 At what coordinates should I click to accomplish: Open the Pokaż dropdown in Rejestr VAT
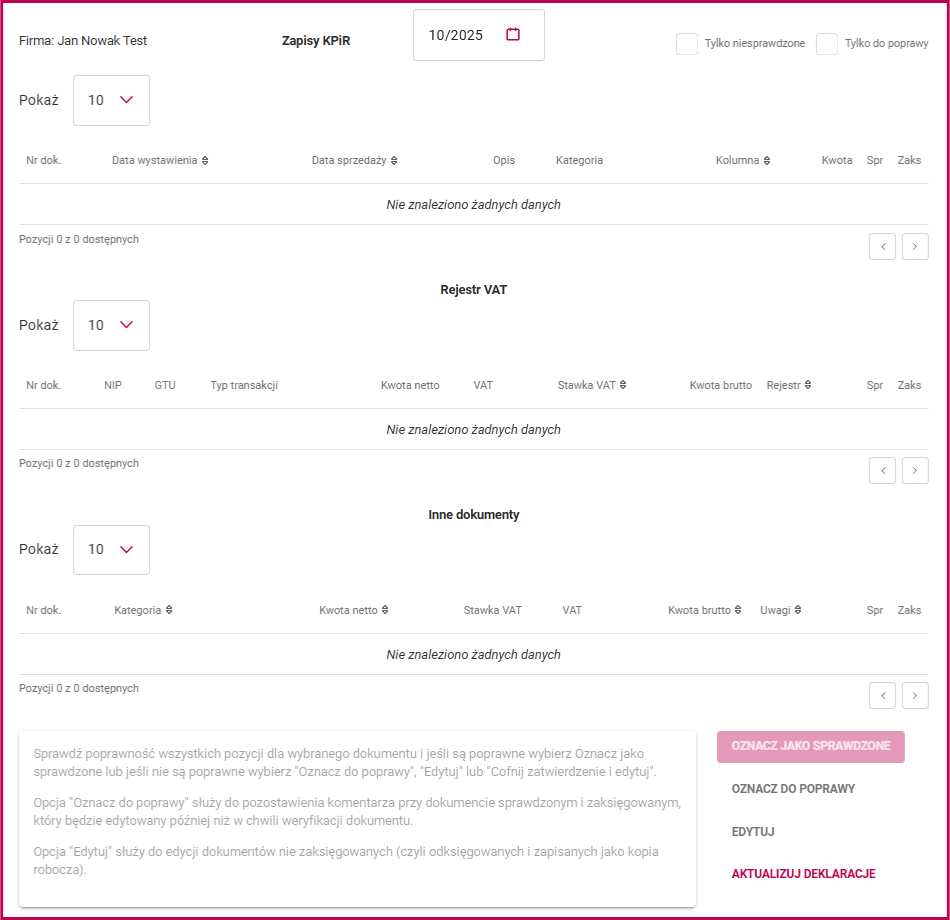click(x=111, y=325)
